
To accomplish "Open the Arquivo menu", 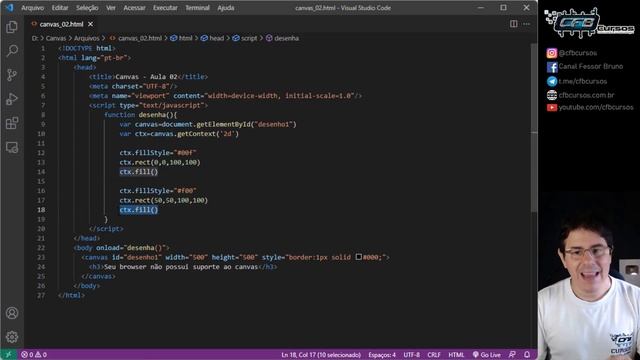I will click(32, 8).
